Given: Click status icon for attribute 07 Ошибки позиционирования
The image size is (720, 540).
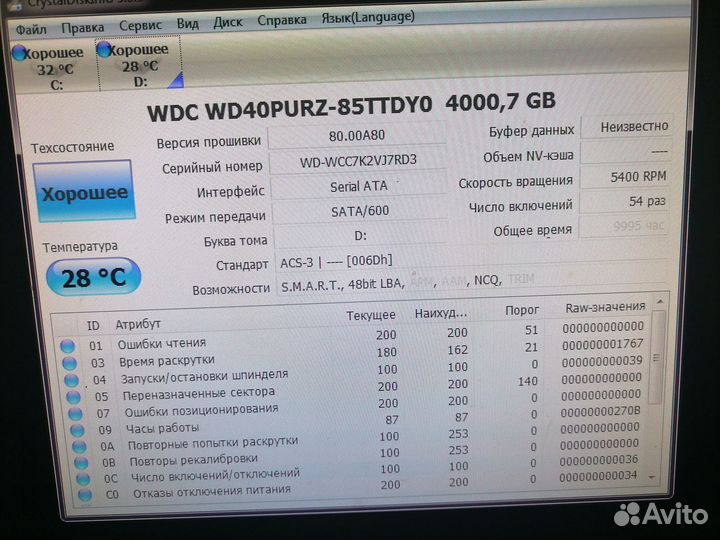Looking at the screenshot, I should coord(75,414).
